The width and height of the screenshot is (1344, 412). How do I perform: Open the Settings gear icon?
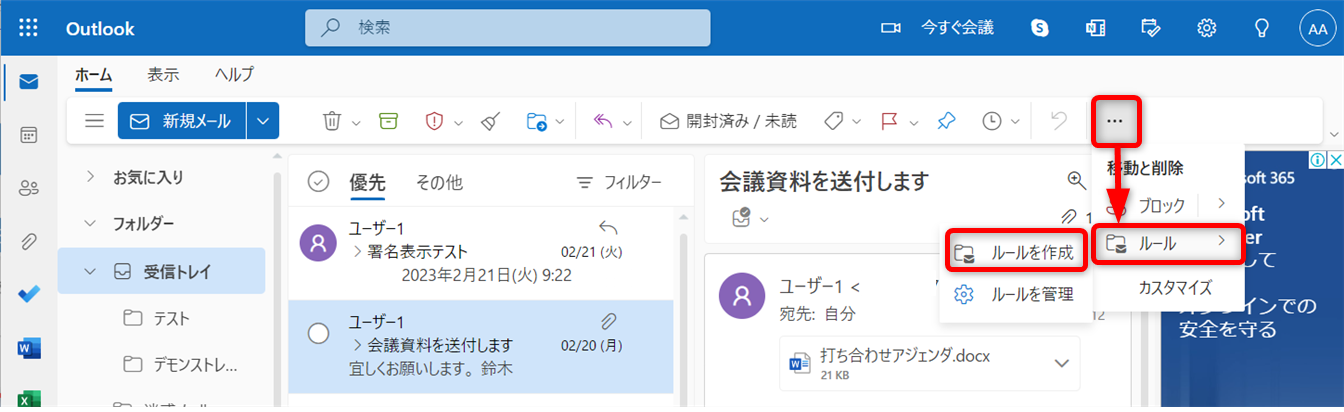click(x=1207, y=28)
